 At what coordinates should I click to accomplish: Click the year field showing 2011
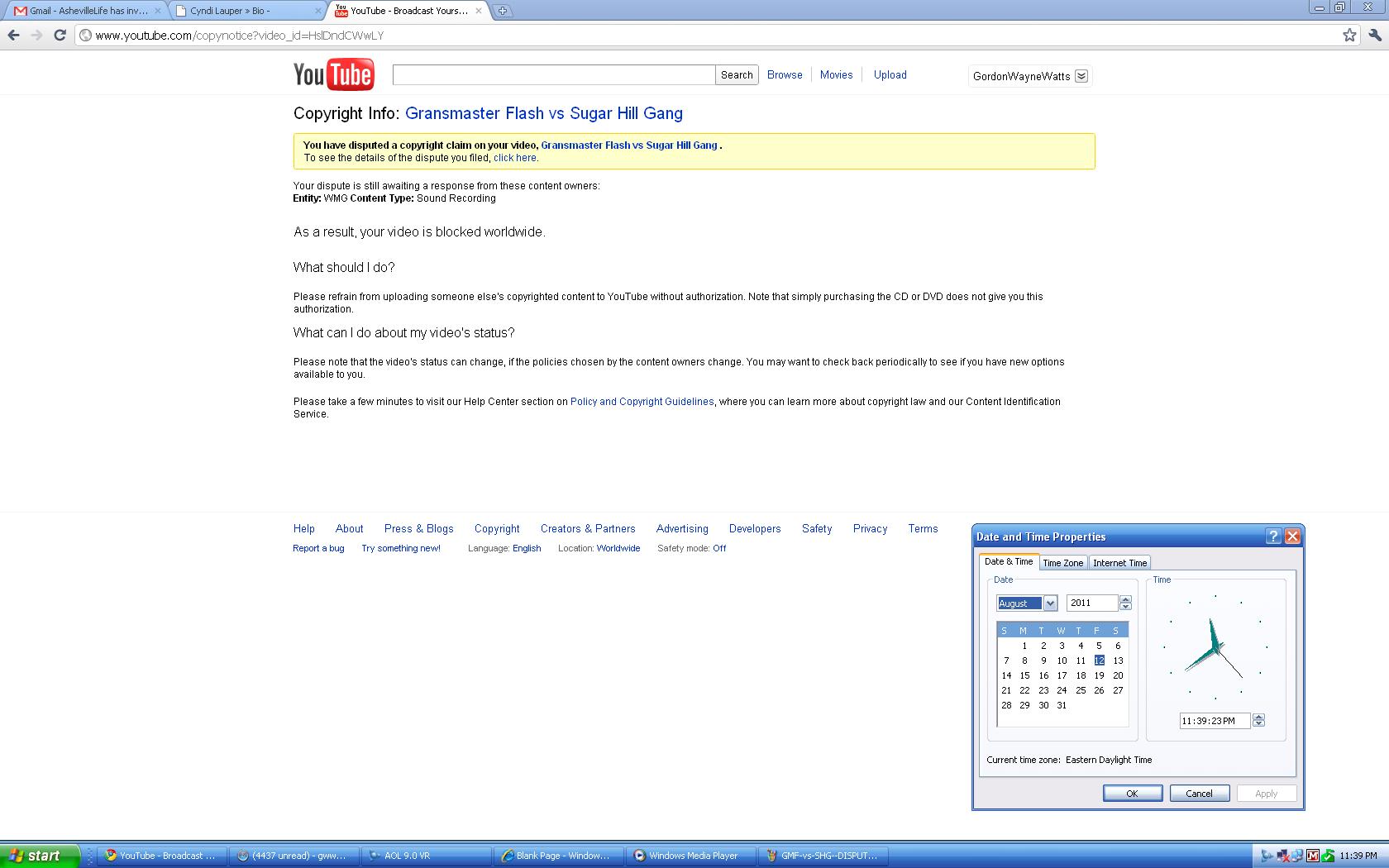point(1092,603)
